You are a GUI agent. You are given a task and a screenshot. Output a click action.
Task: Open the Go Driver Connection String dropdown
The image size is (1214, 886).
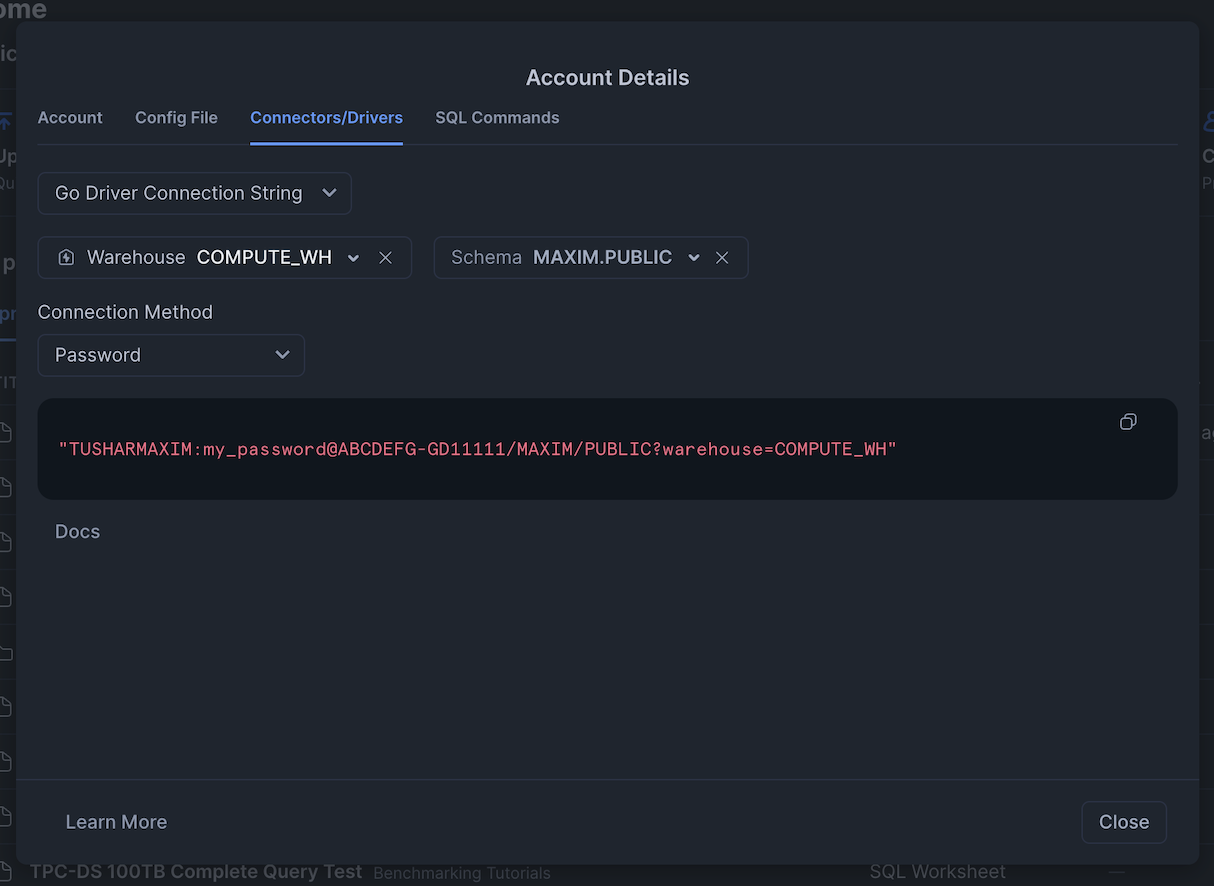tap(195, 193)
